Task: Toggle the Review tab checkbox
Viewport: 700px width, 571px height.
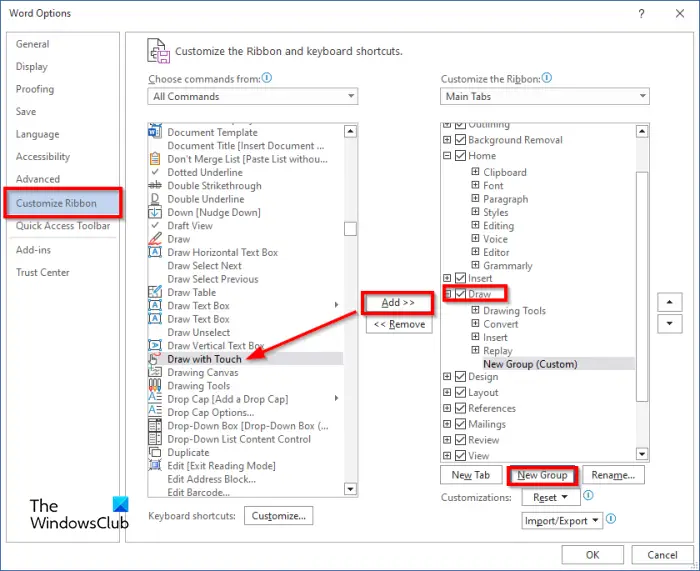Action: coord(460,440)
